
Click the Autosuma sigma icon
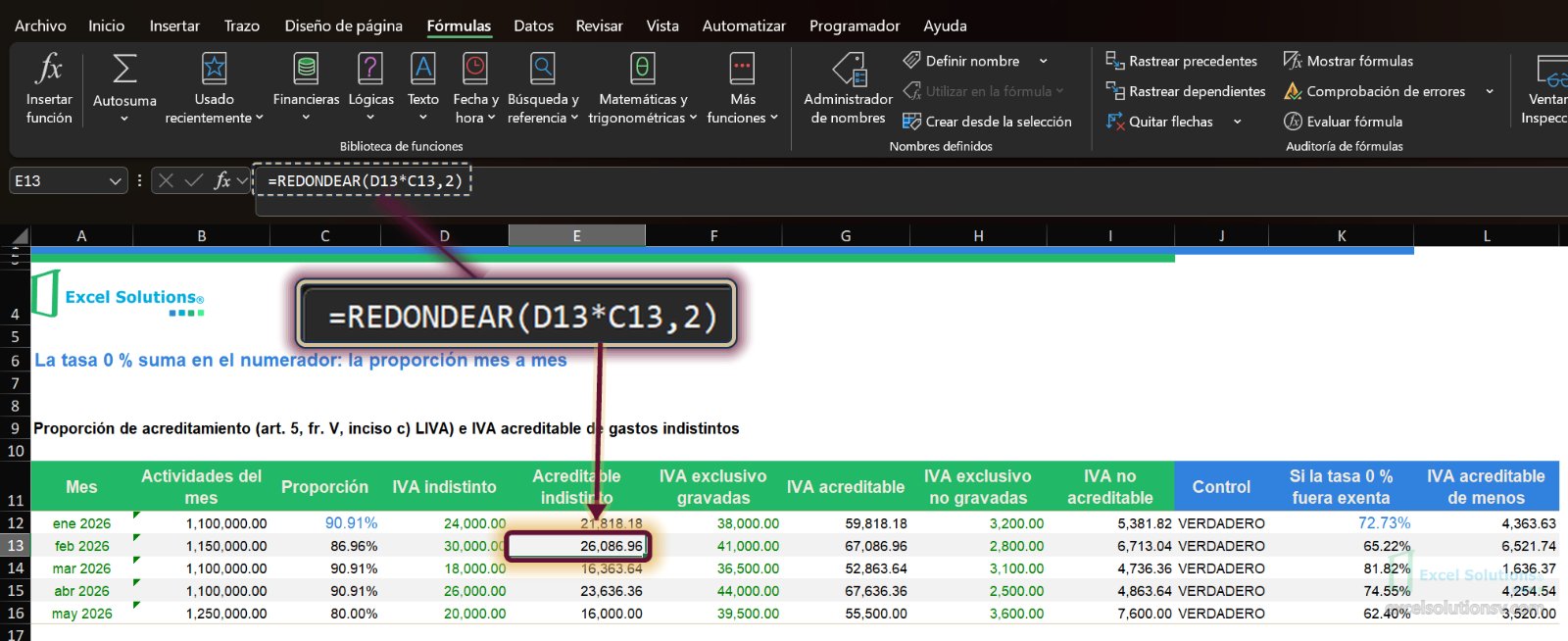(124, 69)
